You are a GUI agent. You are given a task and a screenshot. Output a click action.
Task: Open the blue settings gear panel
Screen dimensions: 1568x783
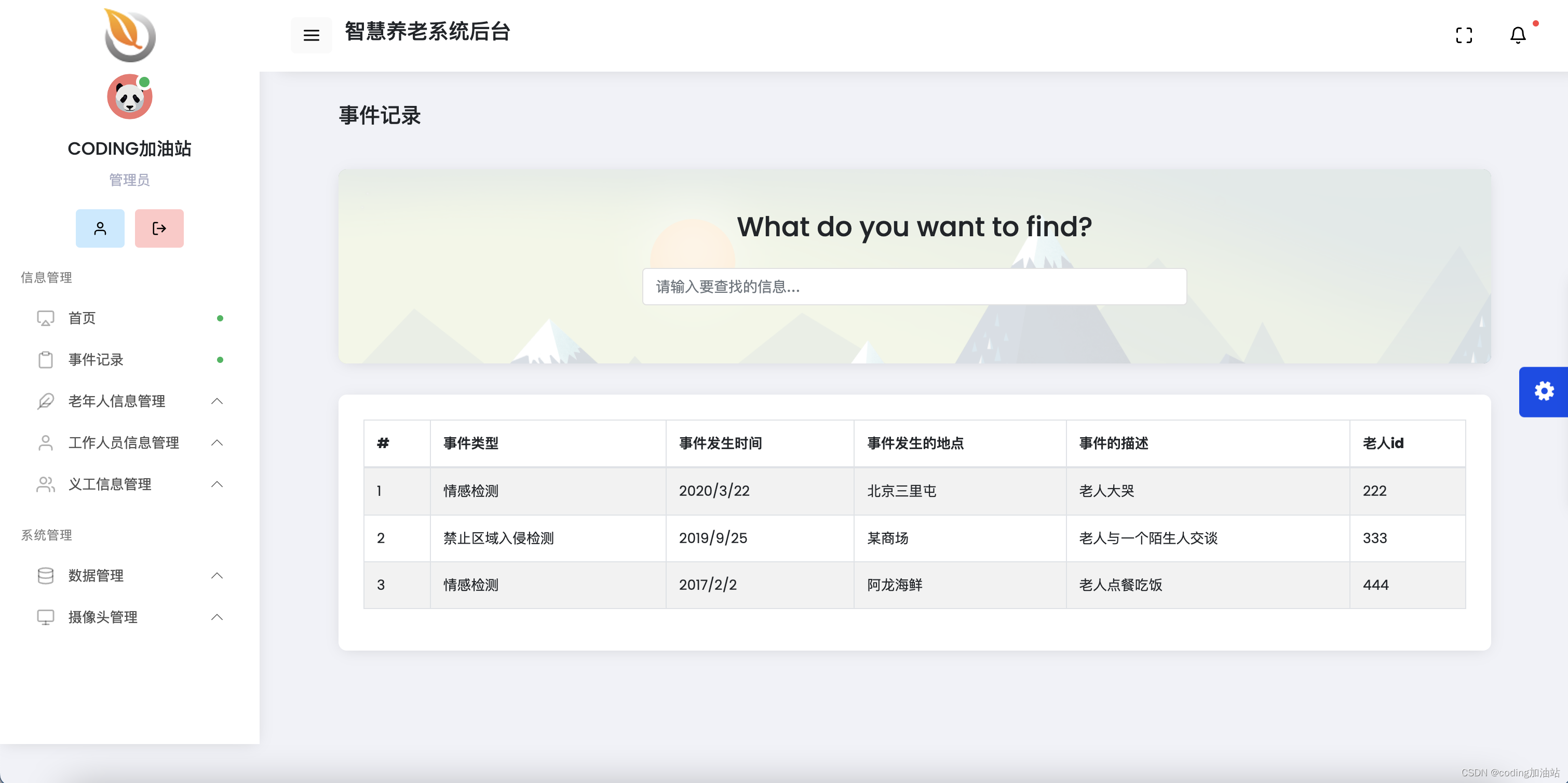pos(1544,392)
